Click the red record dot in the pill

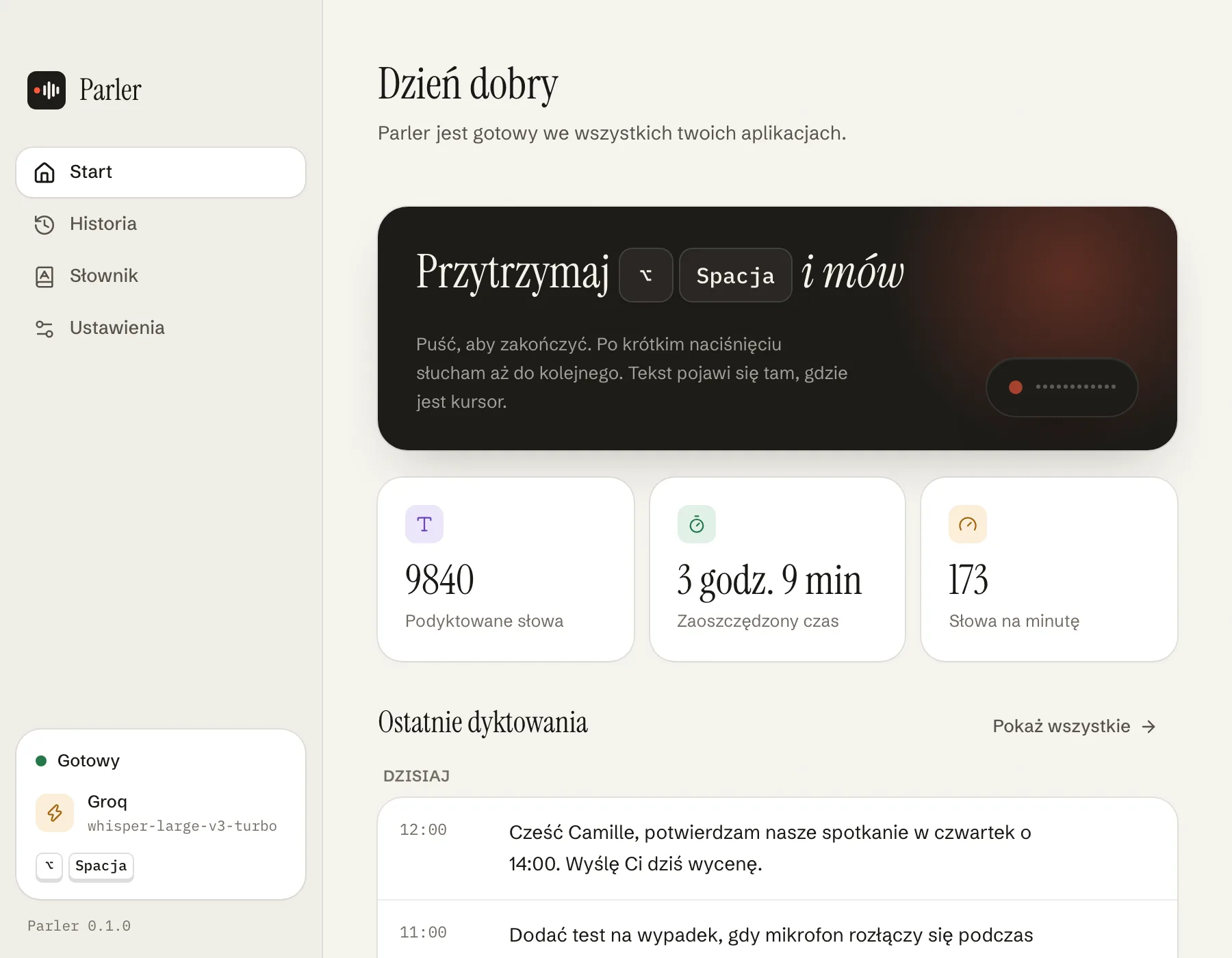coord(1016,387)
